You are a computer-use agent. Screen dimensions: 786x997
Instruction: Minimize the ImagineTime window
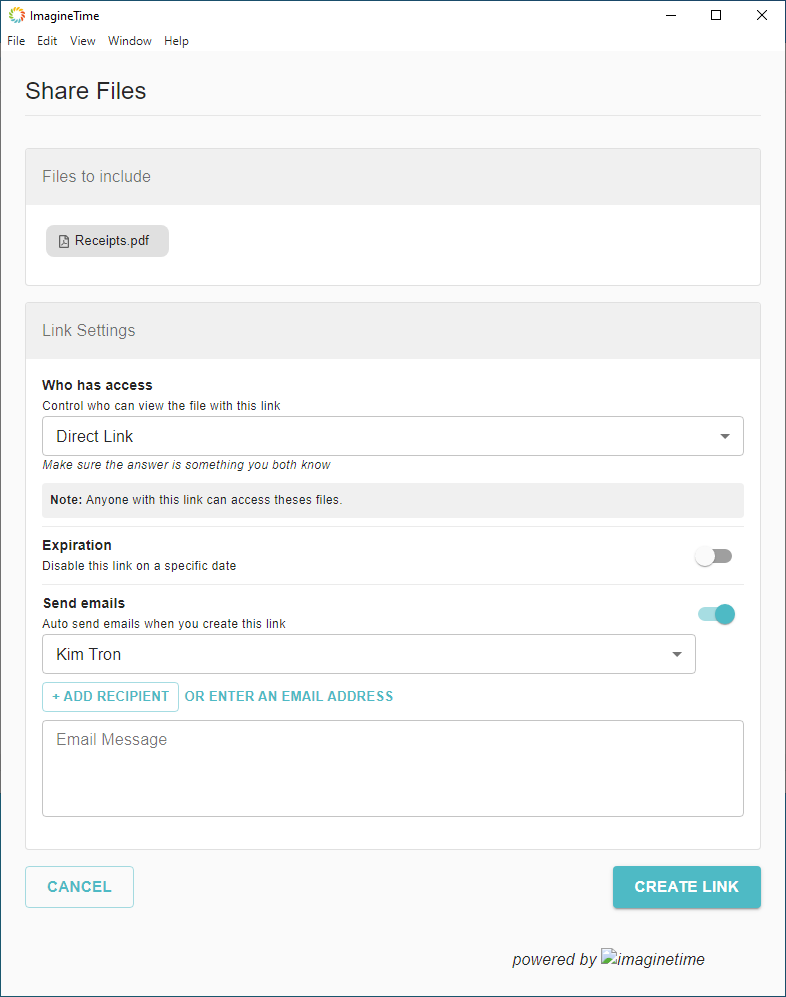pos(669,15)
